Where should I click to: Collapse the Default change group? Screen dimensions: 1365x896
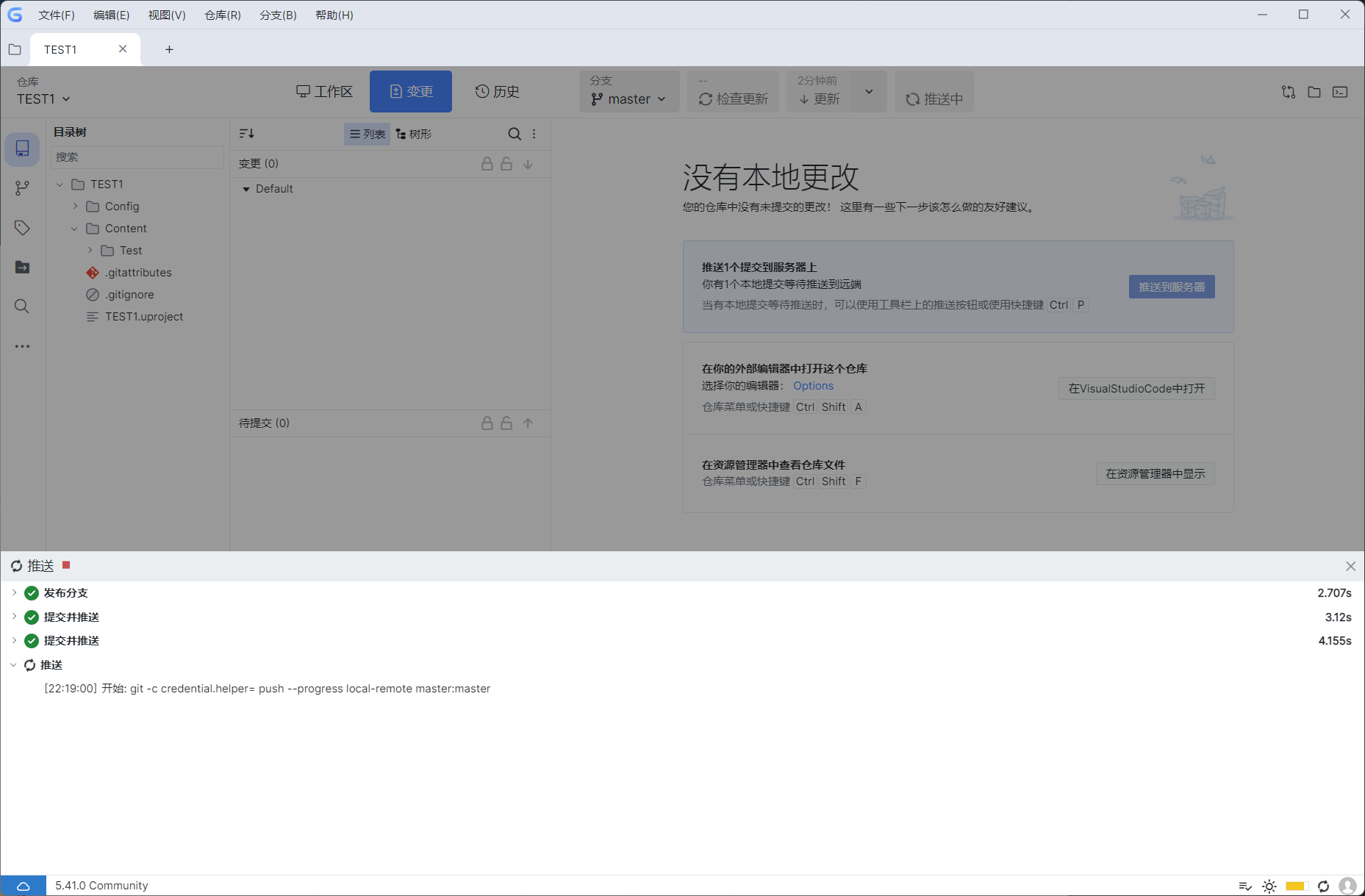247,189
